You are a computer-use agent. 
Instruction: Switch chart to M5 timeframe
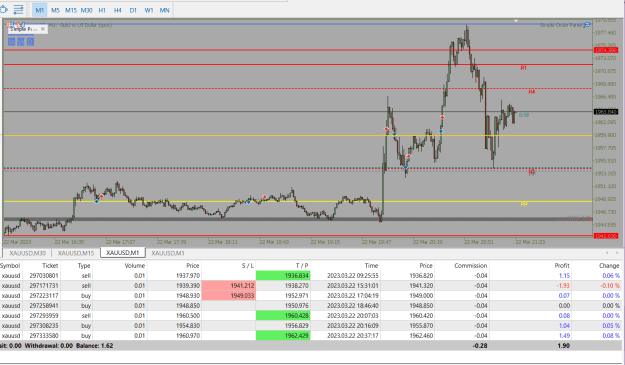pos(55,10)
